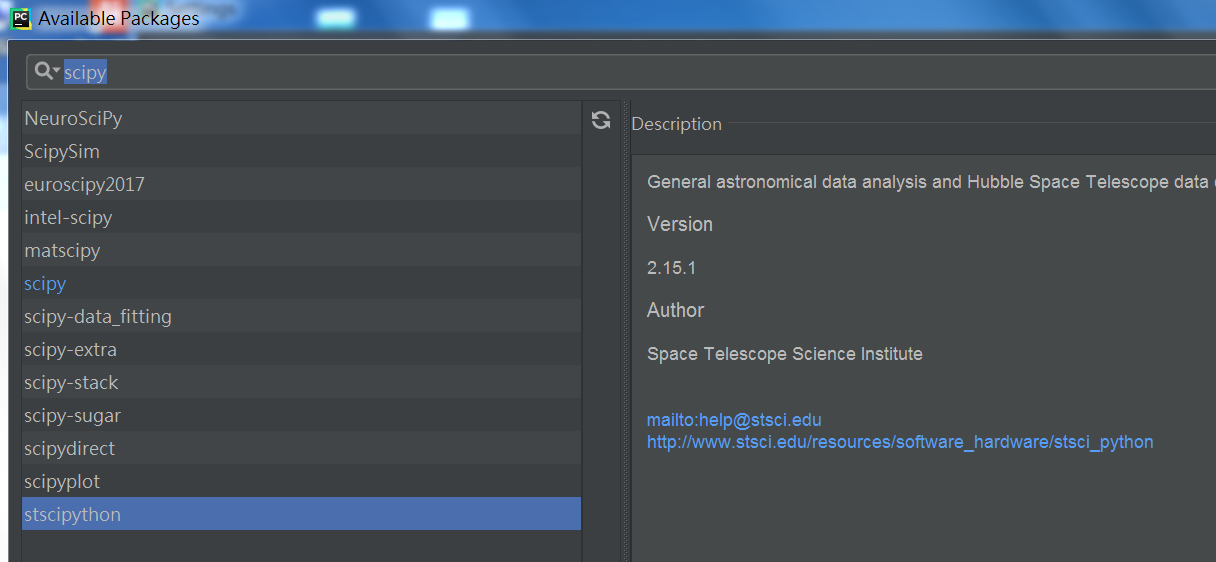Viewport: 1216px width, 562px height.
Task: Select intel-scipy package
Action: tap(301, 217)
